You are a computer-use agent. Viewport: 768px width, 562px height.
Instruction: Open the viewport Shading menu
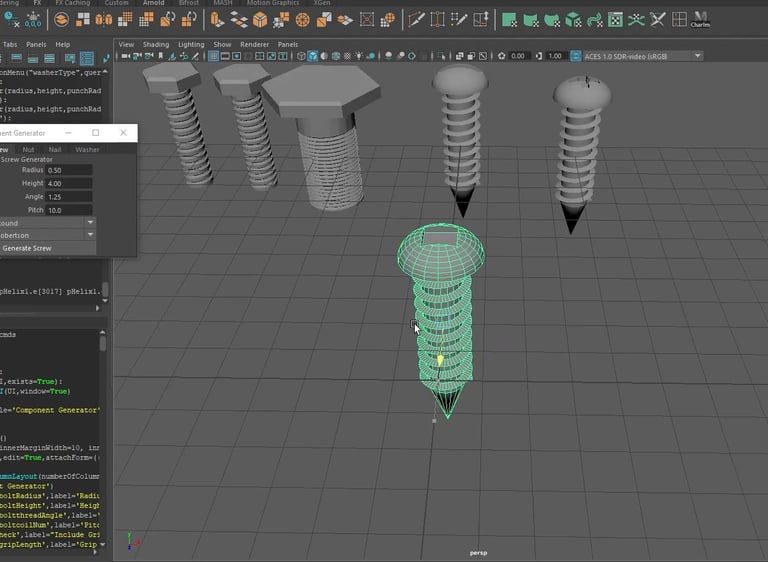click(x=156, y=44)
